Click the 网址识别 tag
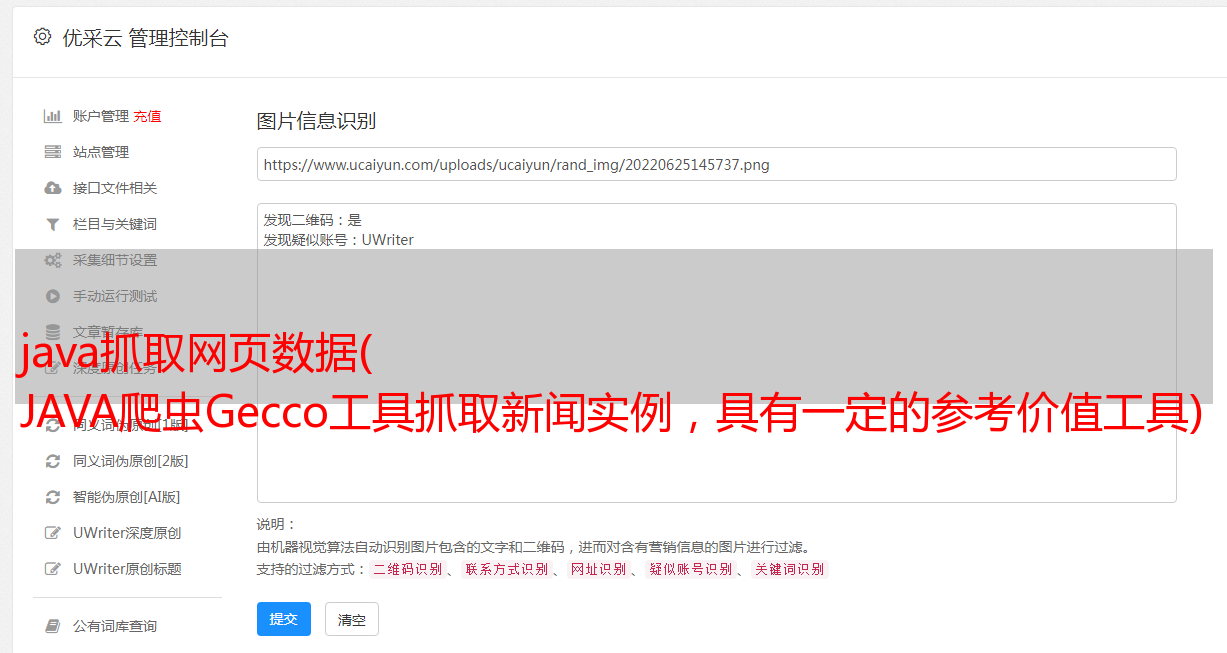 (x=598, y=569)
